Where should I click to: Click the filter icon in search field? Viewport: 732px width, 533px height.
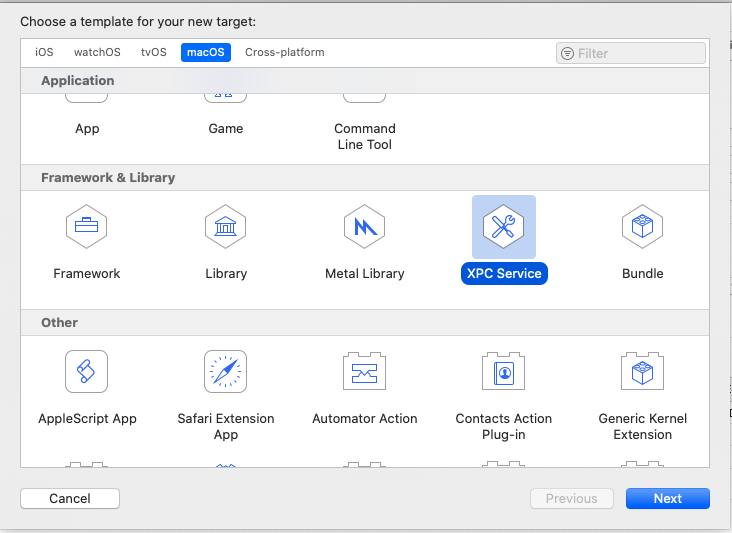[567, 53]
